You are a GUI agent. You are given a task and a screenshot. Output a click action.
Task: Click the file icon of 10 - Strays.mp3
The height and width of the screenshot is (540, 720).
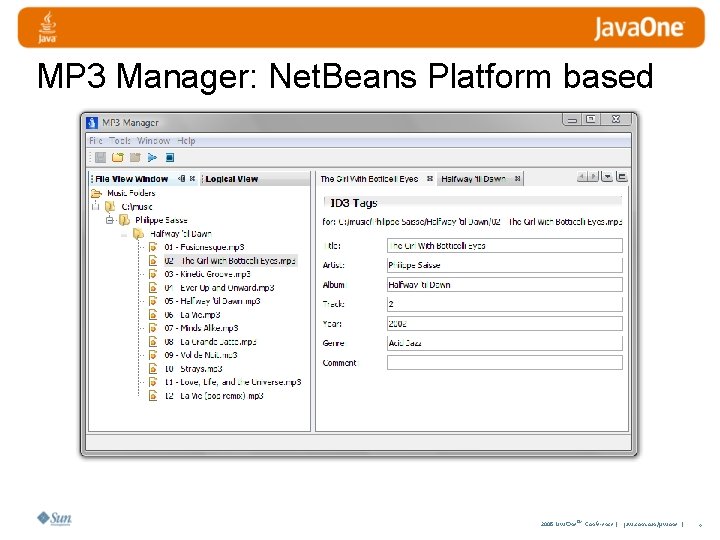click(153, 369)
